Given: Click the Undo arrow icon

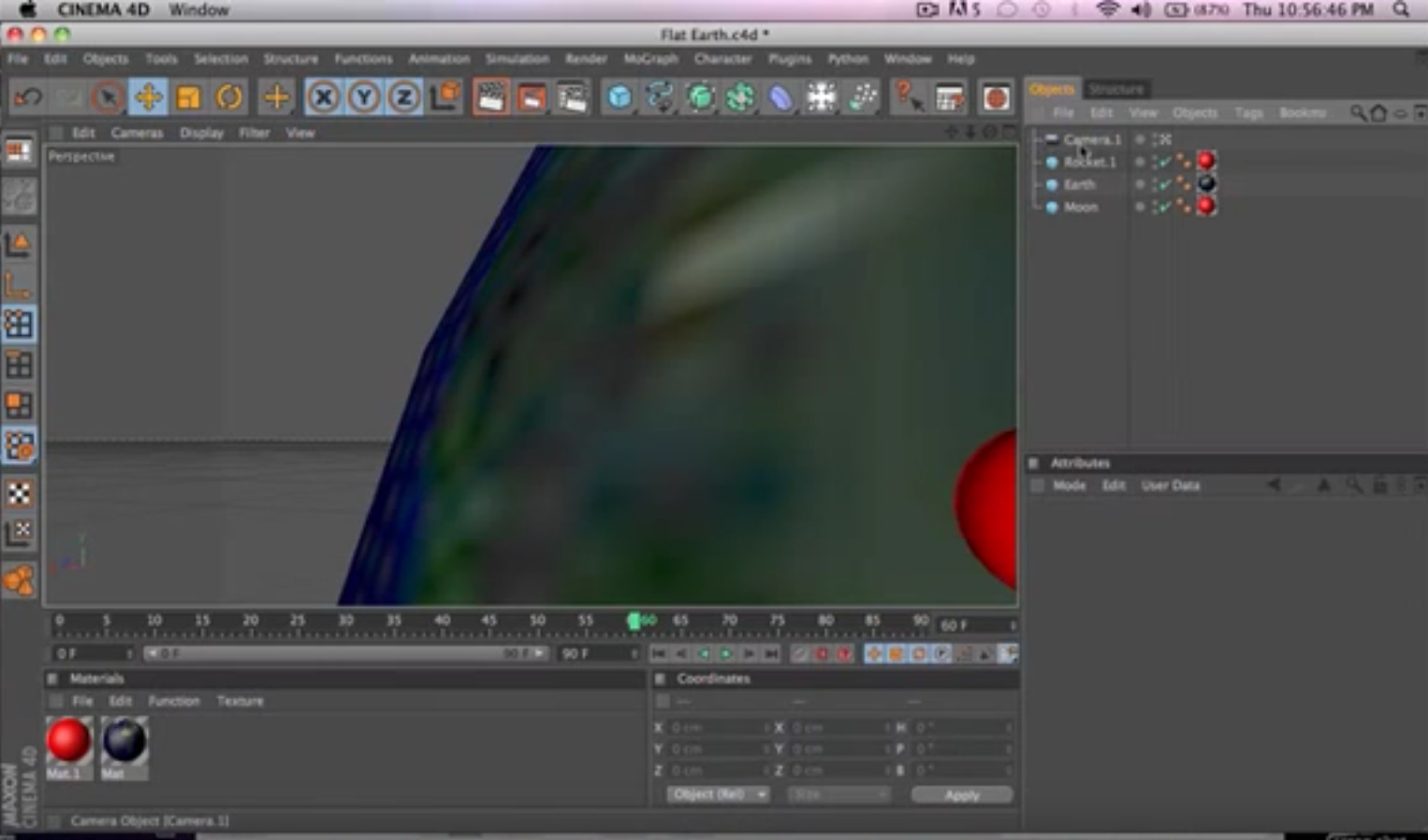Looking at the screenshot, I should click(x=28, y=97).
